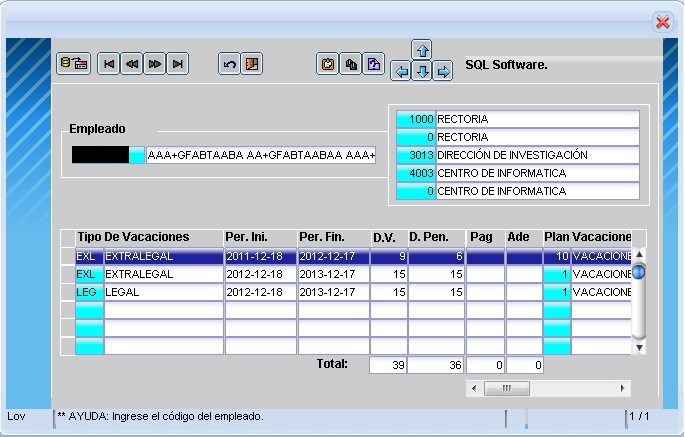Click the exit door toolbar icon
Image resolution: width=685 pixels, height=437 pixels.
252,64
